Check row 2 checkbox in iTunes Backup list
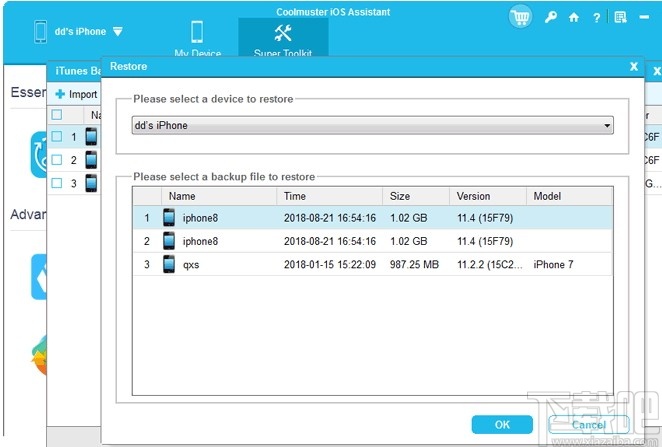662x447 pixels. [57, 160]
